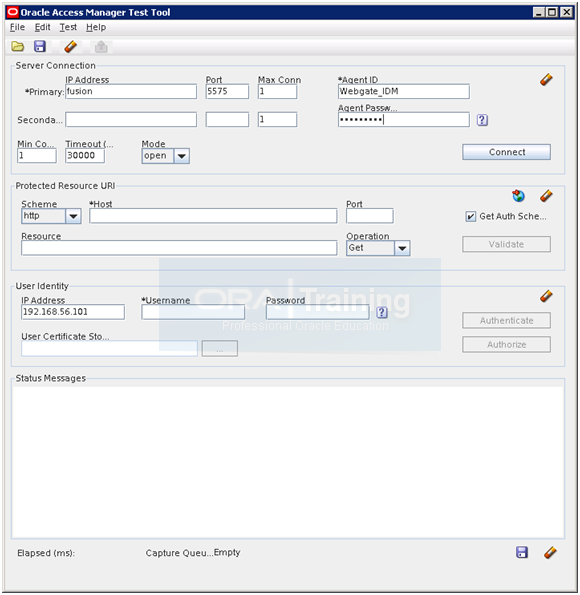
Task: Click the Protected Resource Port field
Action: click(370, 216)
